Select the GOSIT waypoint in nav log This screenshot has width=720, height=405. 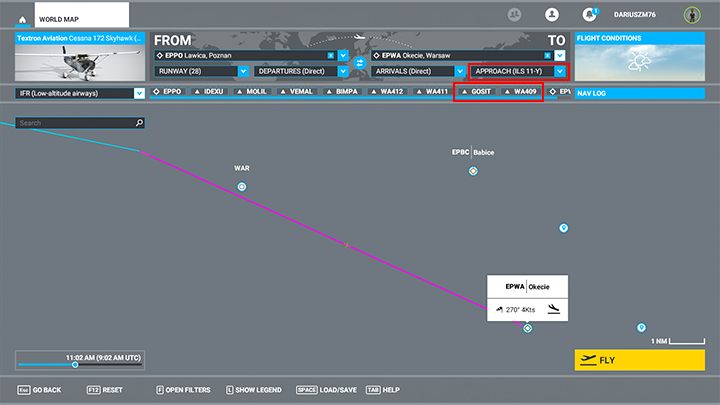(x=479, y=92)
